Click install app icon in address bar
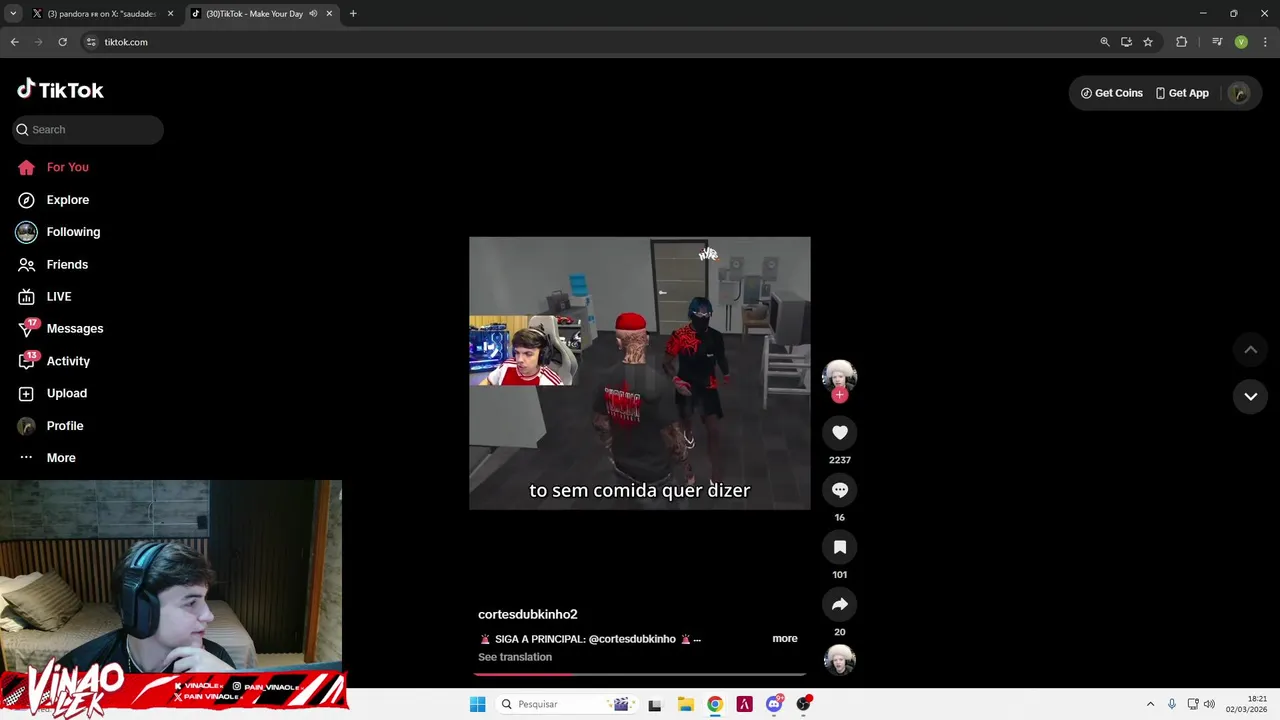 1126,42
